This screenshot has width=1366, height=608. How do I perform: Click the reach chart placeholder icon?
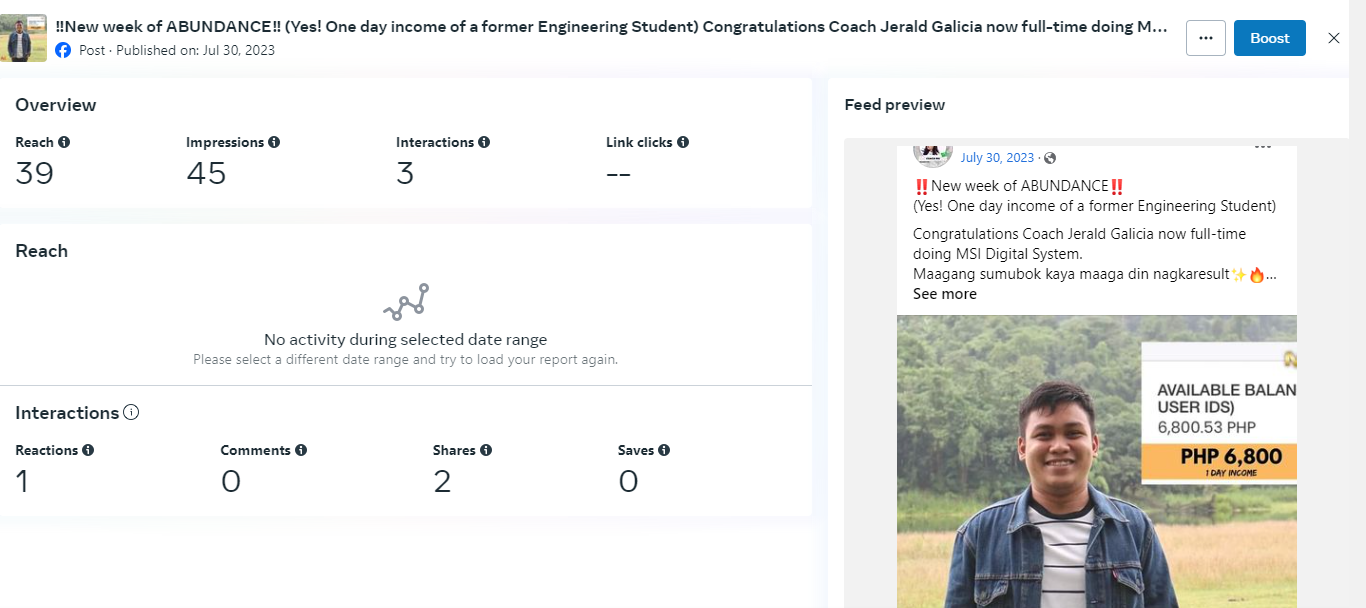click(x=406, y=301)
